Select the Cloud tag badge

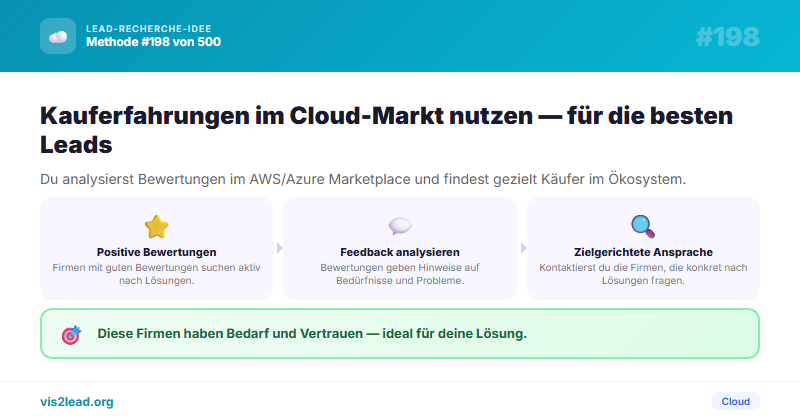click(x=736, y=401)
